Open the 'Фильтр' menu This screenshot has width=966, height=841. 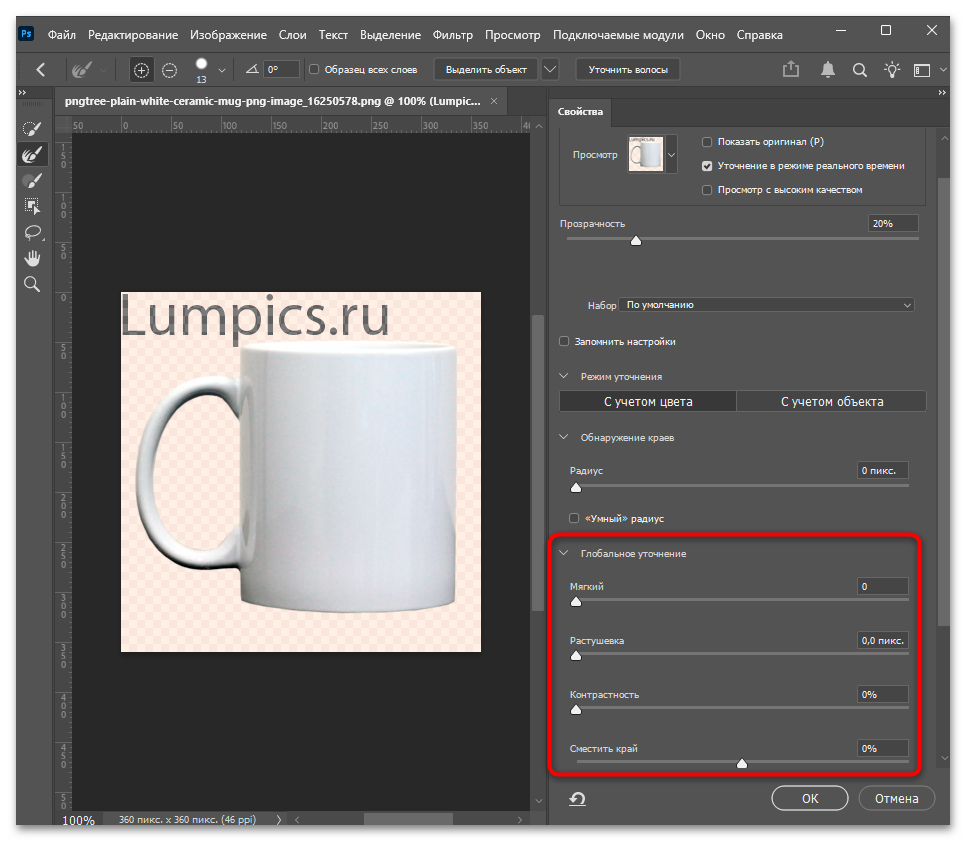click(x=453, y=35)
